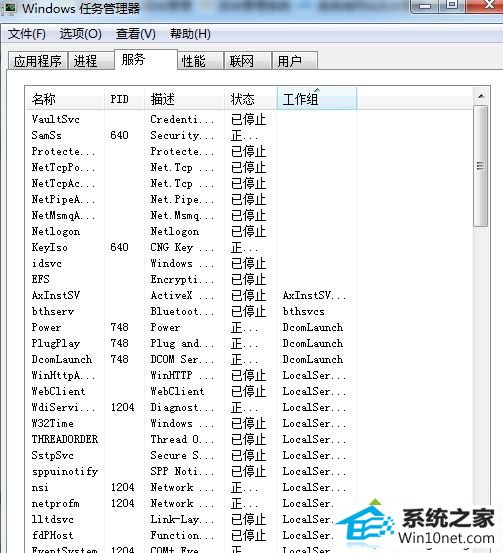The width and height of the screenshot is (503, 553).
Task: Click PID 1204 in the nsi row
Action: pos(122,487)
